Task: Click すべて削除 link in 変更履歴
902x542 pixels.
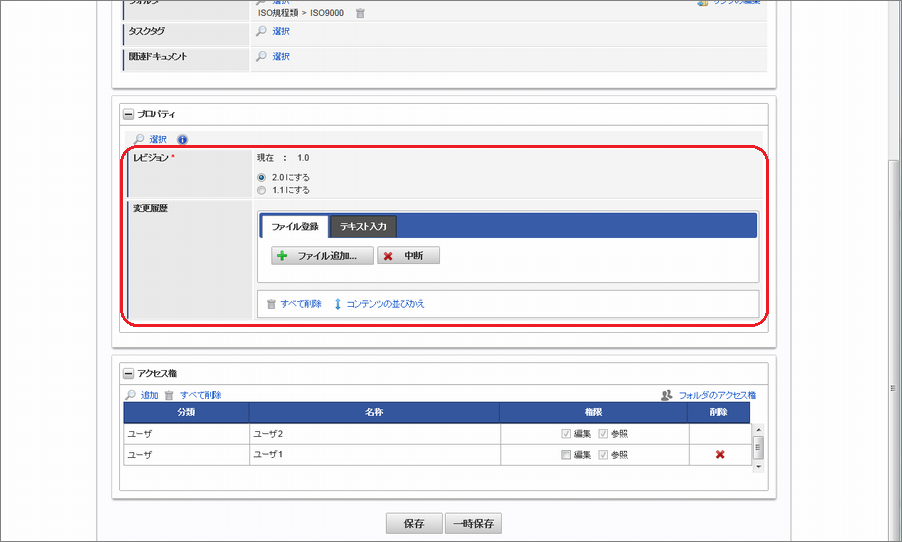Action: point(301,304)
